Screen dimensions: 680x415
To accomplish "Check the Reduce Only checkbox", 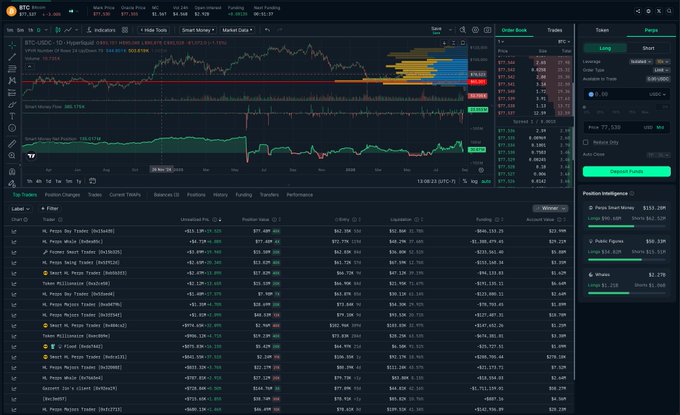I will click(x=585, y=142).
